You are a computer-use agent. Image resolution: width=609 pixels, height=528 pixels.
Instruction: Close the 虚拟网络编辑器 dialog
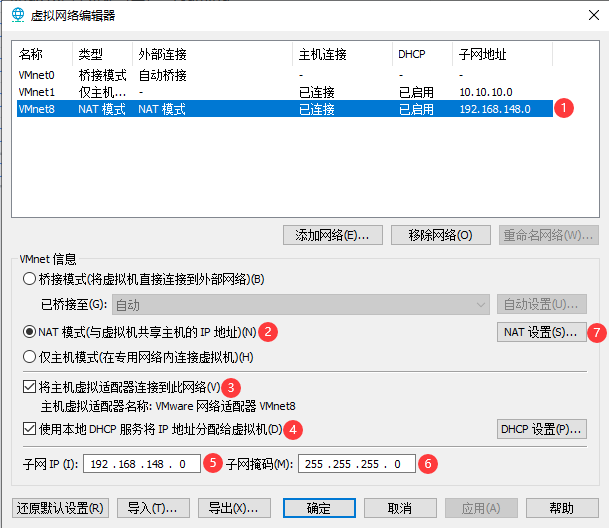[593, 15]
